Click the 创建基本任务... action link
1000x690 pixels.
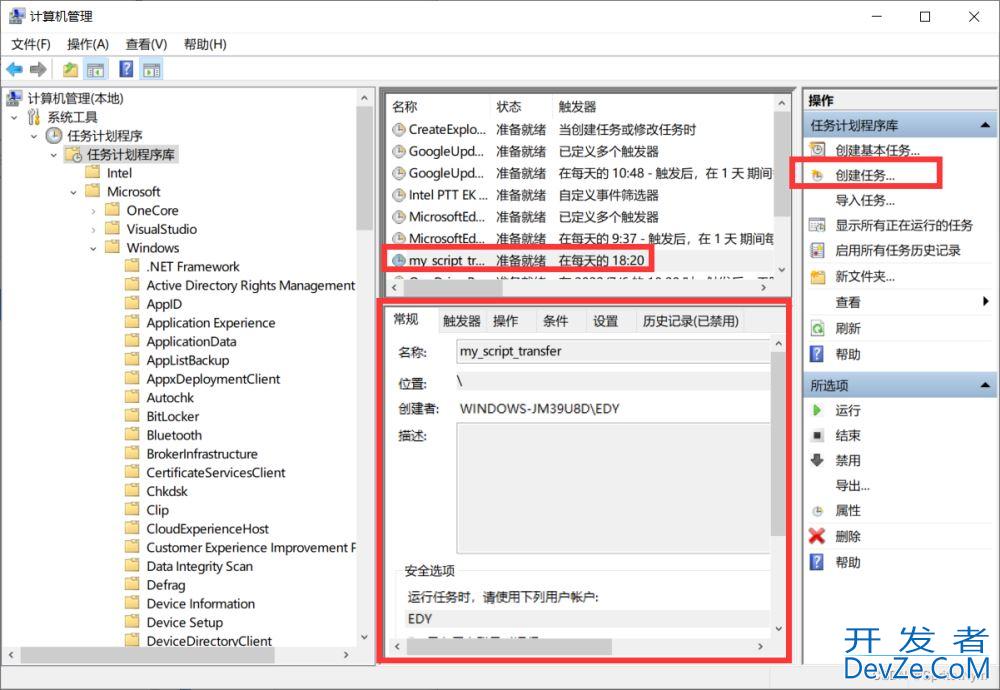(x=878, y=150)
